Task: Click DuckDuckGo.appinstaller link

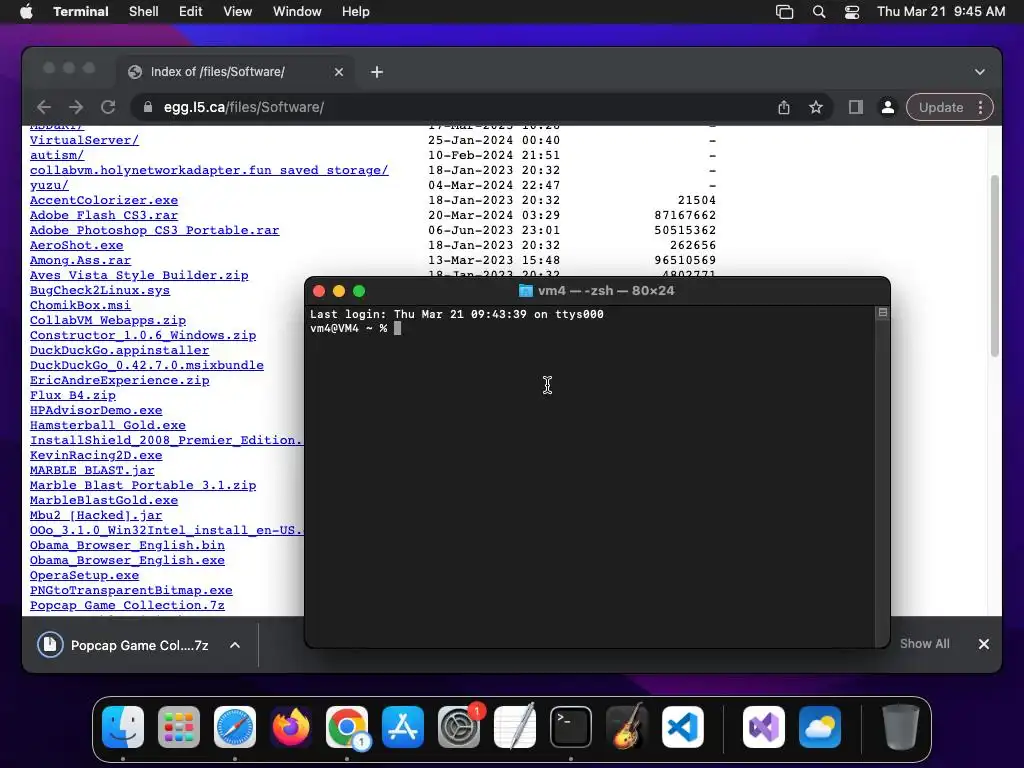Action: [120, 350]
